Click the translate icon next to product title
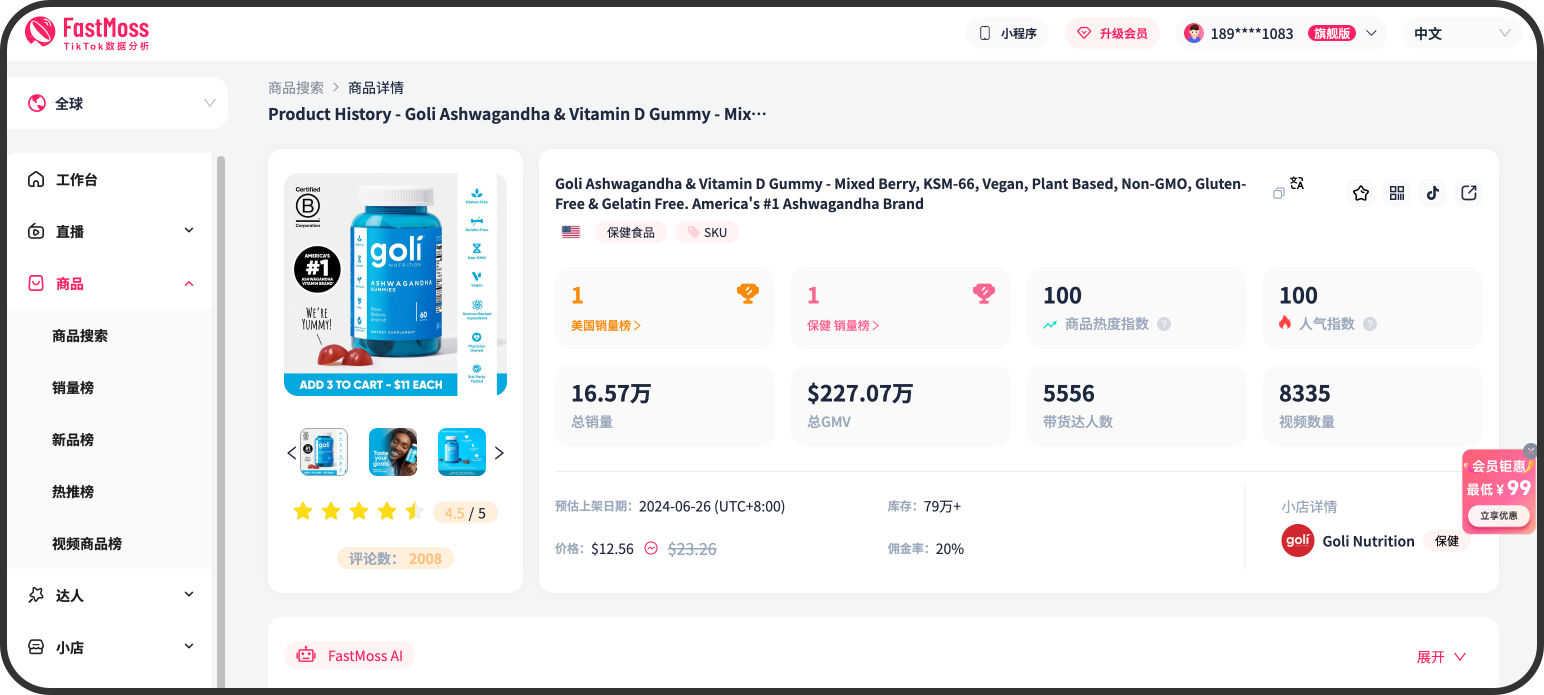The height and width of the screenshot is (695, 1544). [1297, 183]
